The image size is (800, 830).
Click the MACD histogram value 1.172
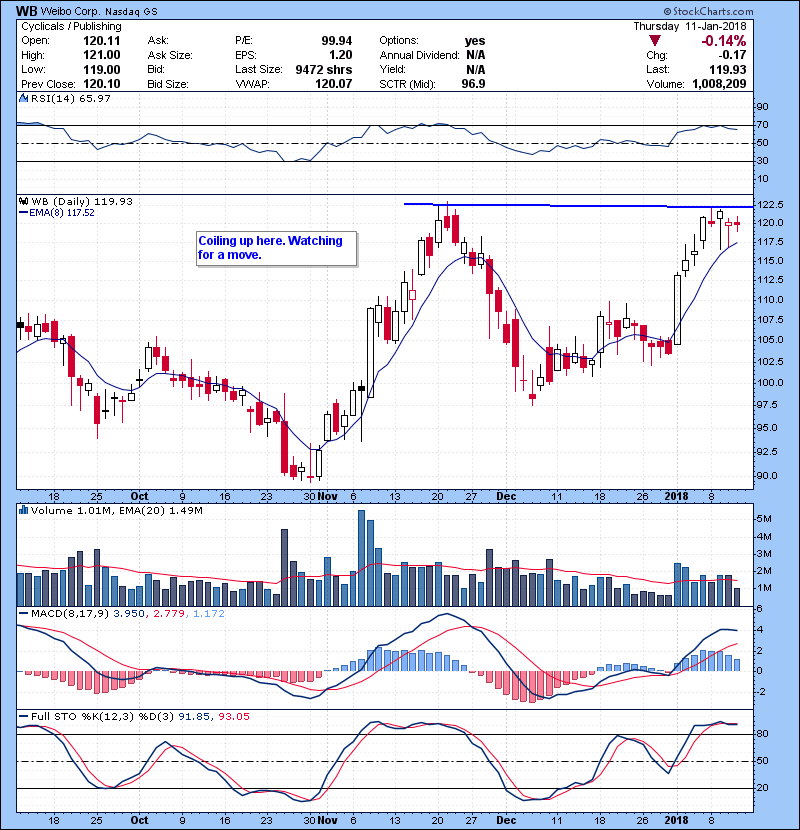point(209,614)
